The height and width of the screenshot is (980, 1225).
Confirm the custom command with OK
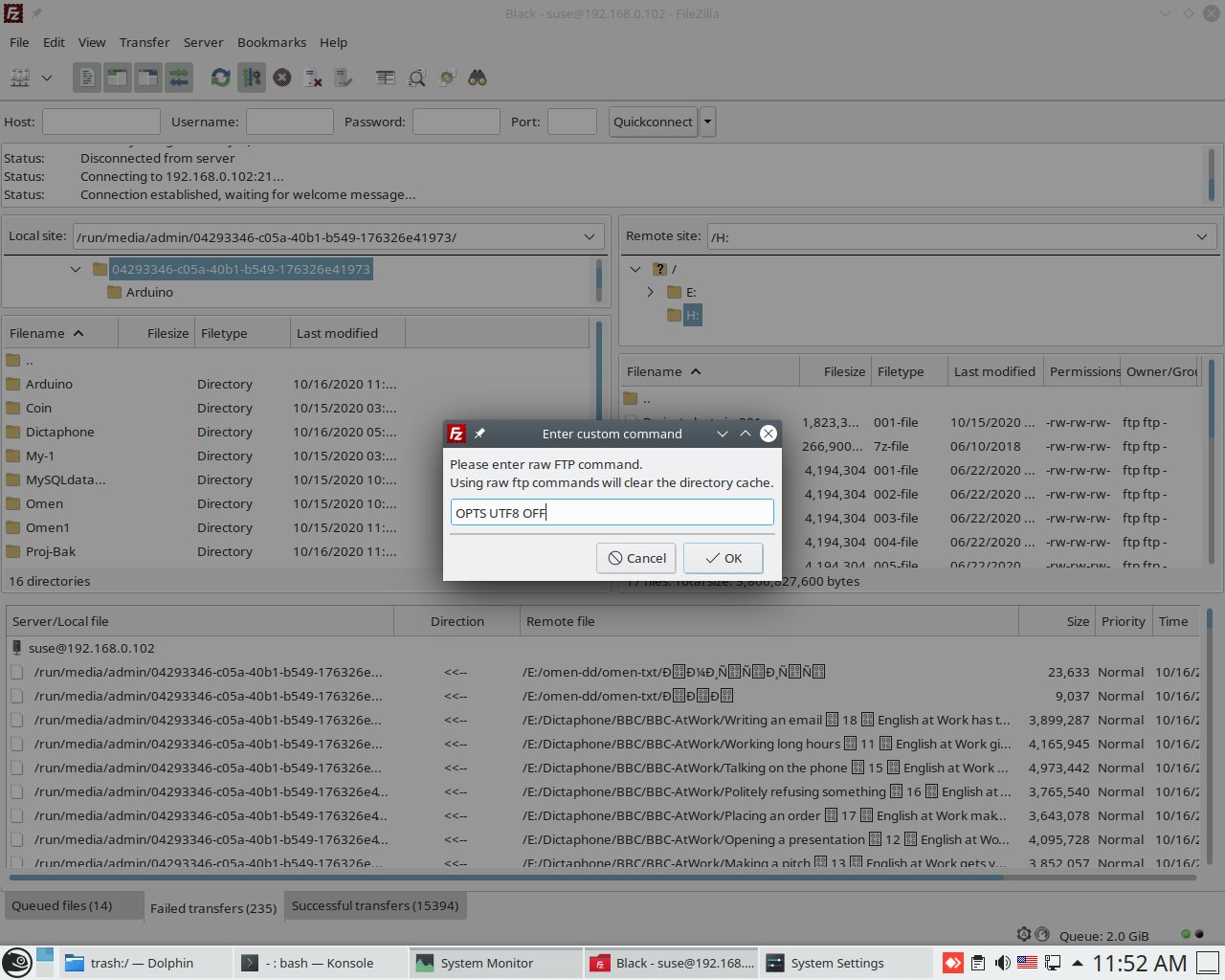point(724,558)
